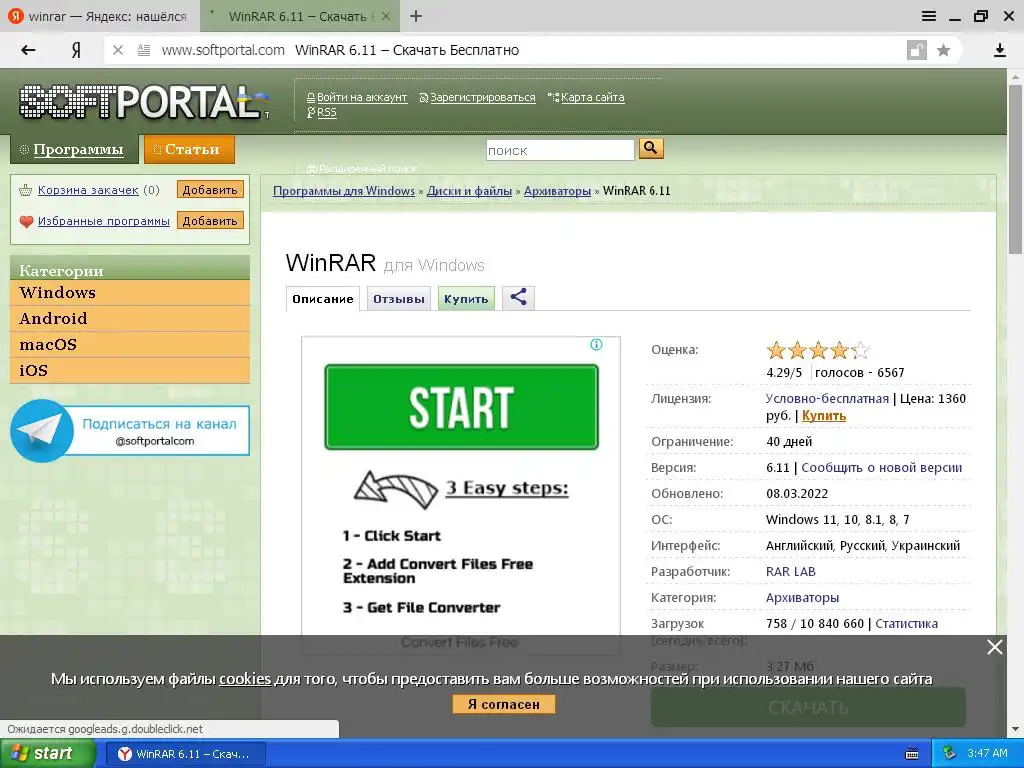This screenshot has width=1024, height=768.
Task: Click Сообщить о новой версии link
Action: point(881,468)
